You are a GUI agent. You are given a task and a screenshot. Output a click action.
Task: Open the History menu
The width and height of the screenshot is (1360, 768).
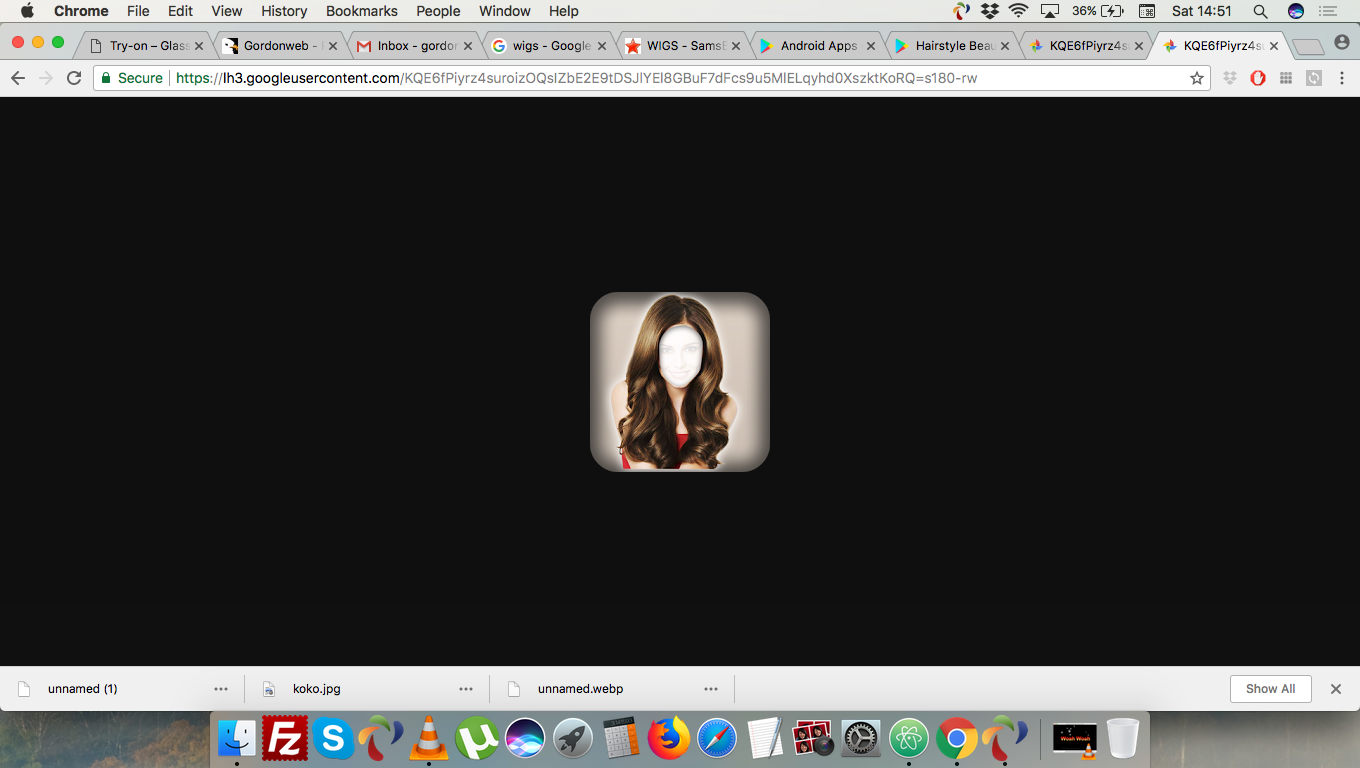tap(283, 11)
